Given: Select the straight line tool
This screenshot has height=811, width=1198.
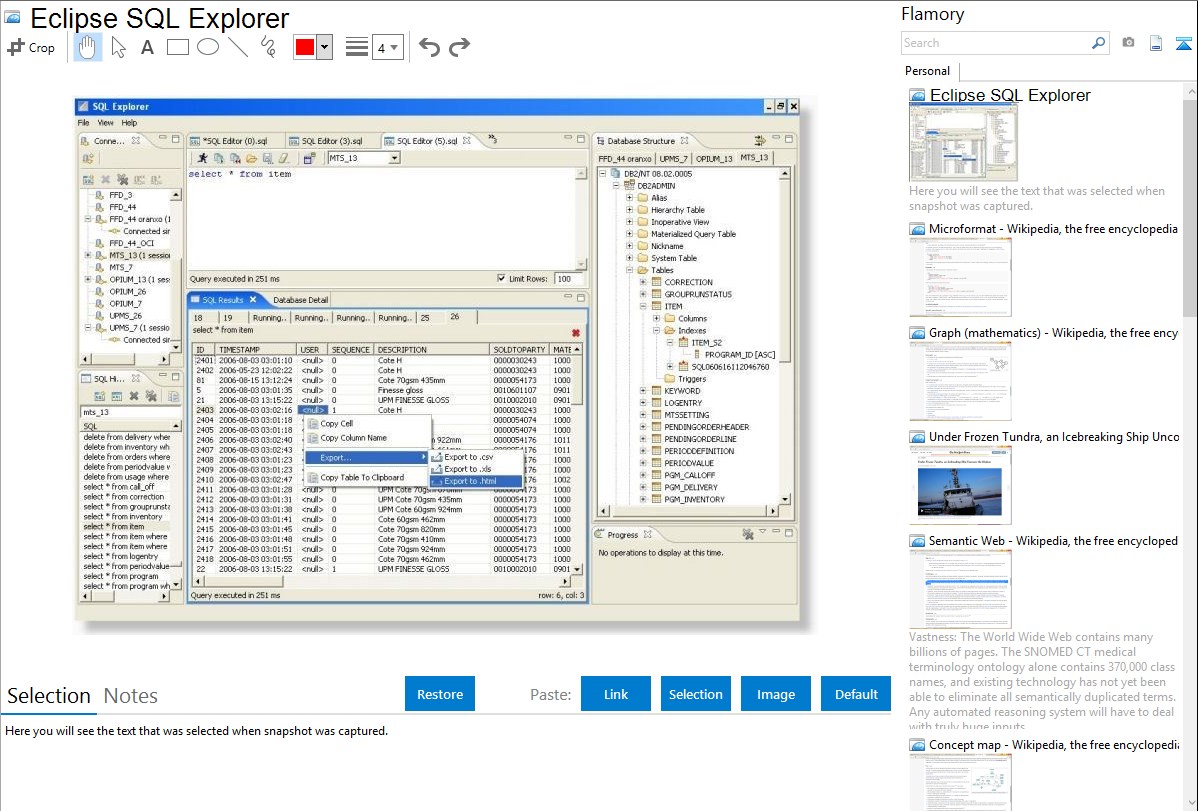Looking at the screenshot, I should (x=238, y=47).
